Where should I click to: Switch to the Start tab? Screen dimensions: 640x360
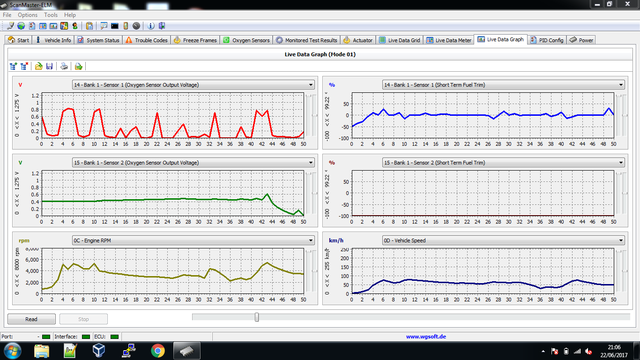pos(19,40)
